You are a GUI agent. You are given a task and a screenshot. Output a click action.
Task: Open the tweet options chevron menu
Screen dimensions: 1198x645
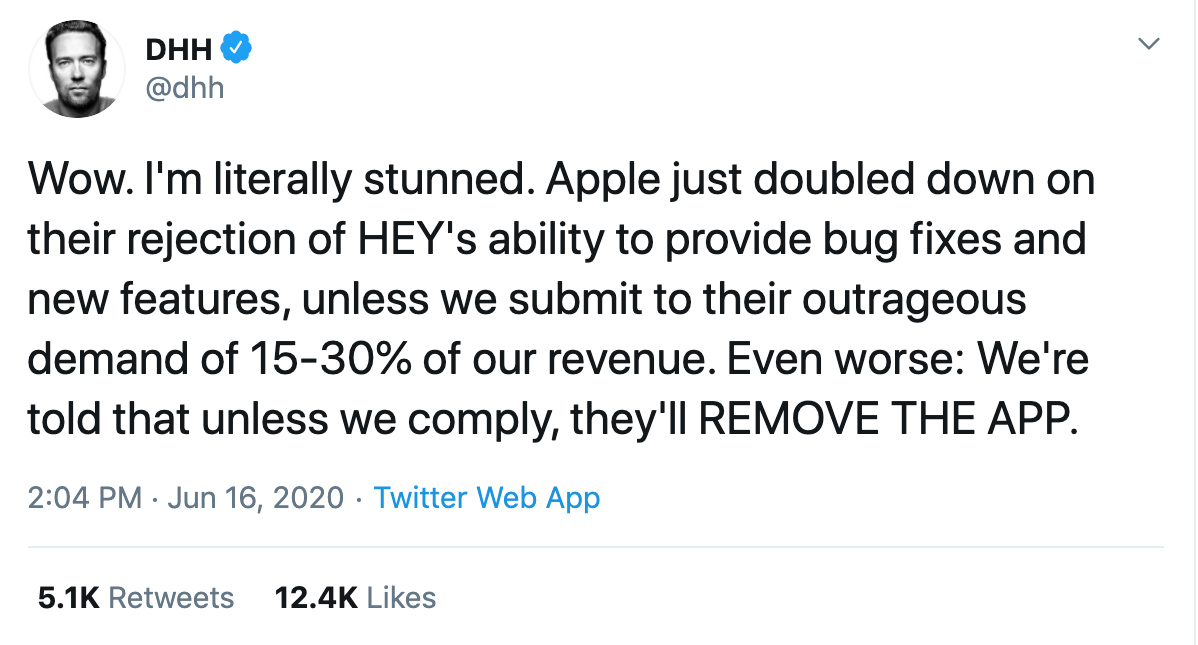click(x=1148, y=44)
